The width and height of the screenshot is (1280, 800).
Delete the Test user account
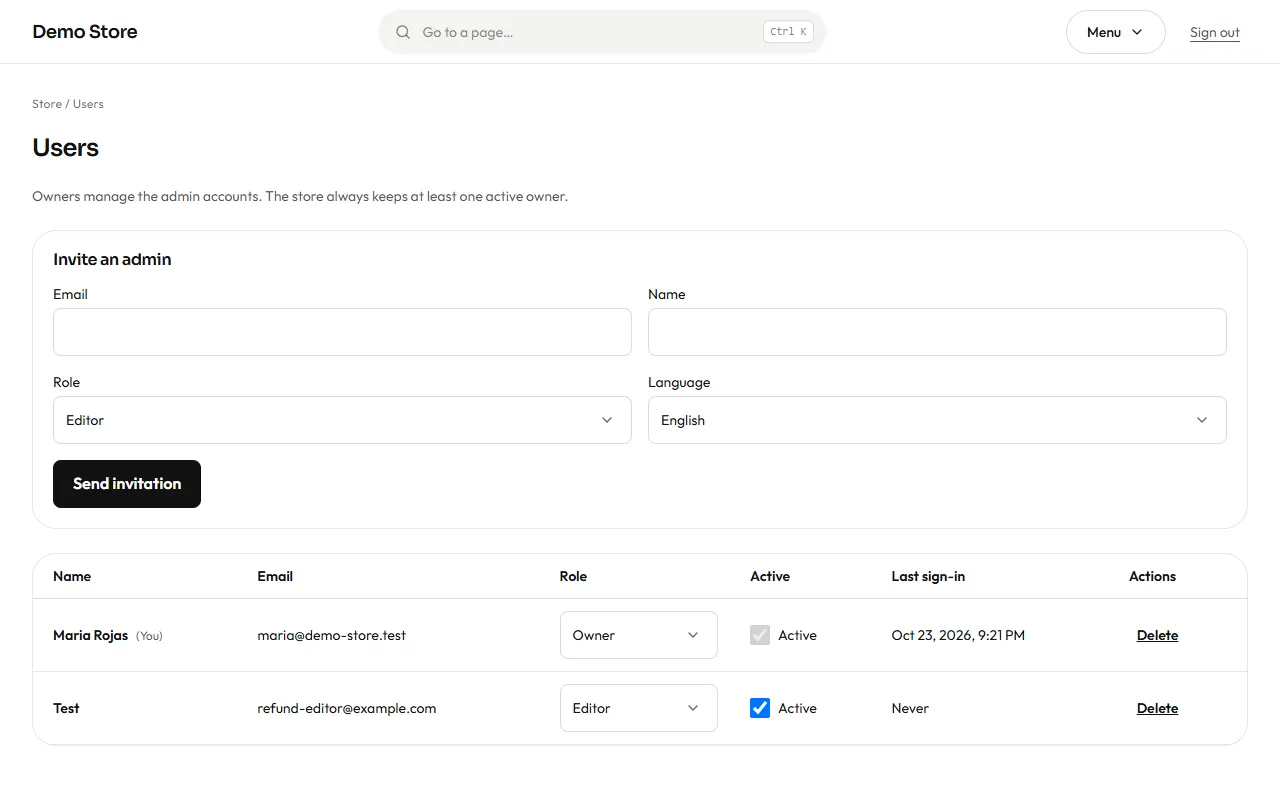tap(1157, 708)
